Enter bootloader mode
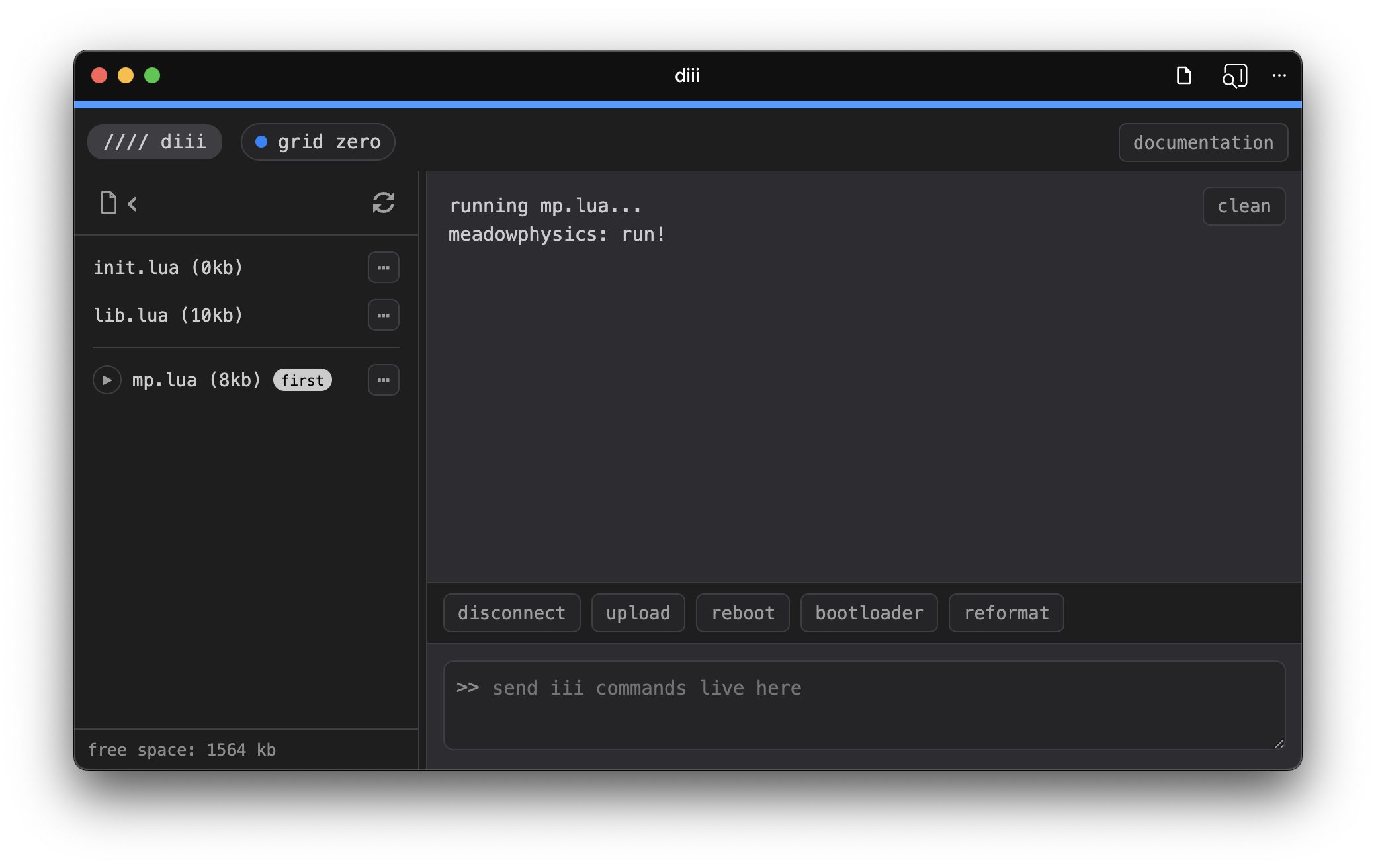The image size is (1376, 868). coord(869,613)
